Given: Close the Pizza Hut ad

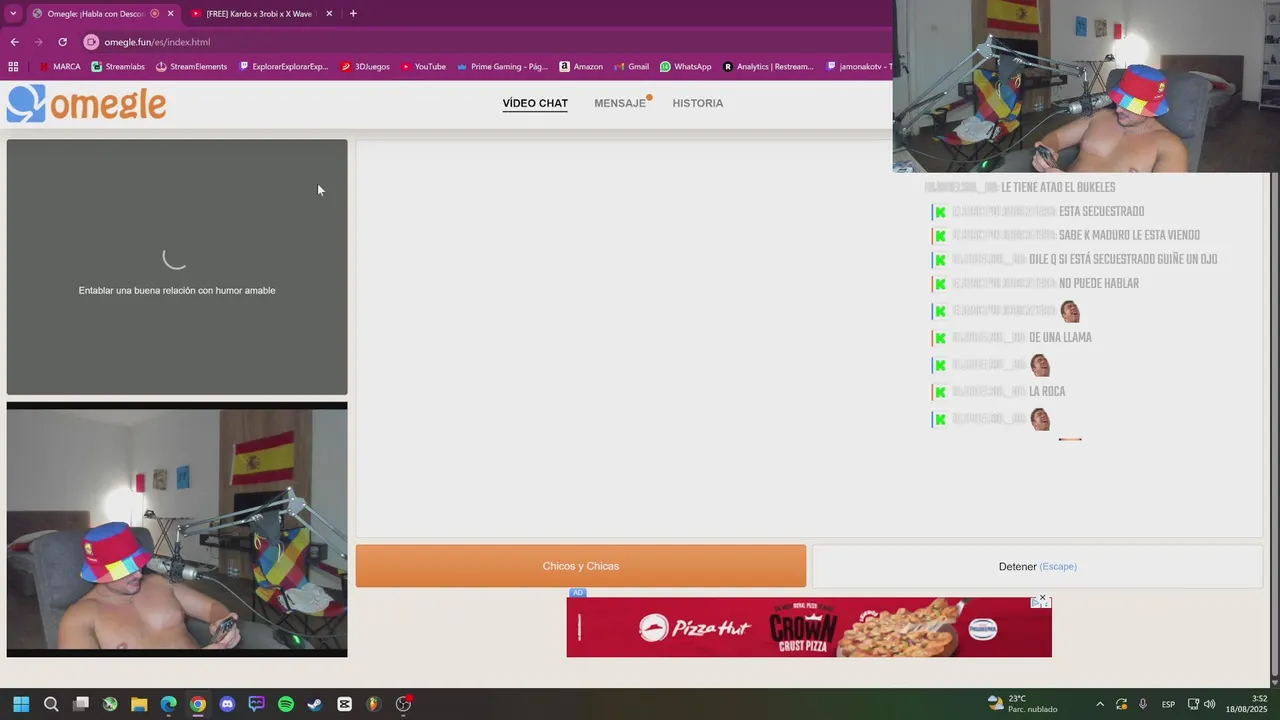Looking at the screenshot, I should pos(1042,598).
